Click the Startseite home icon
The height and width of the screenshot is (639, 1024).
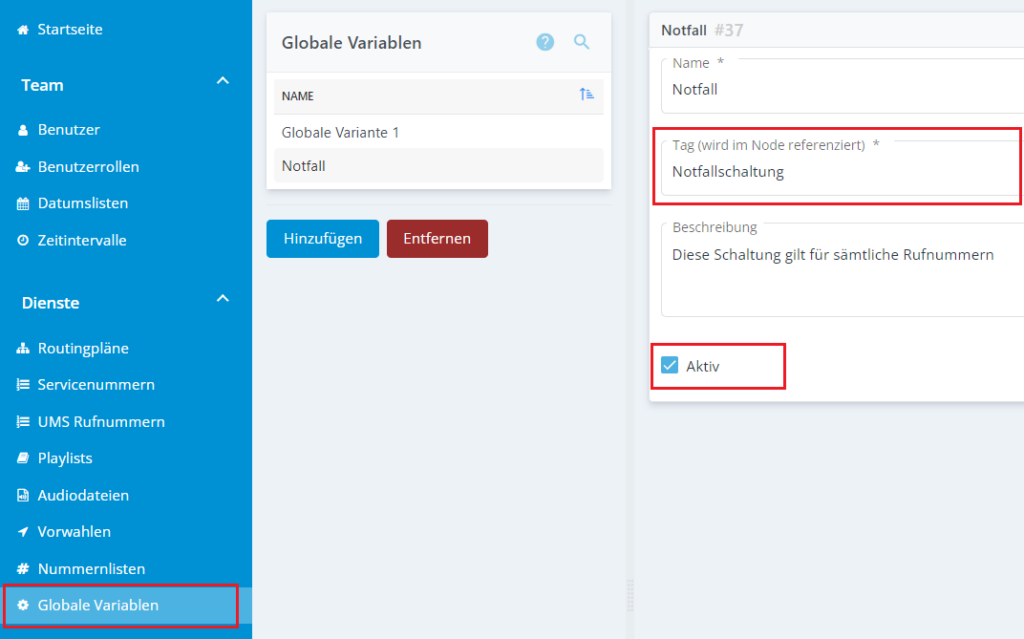pyautogui.click(x=23, y=30)
